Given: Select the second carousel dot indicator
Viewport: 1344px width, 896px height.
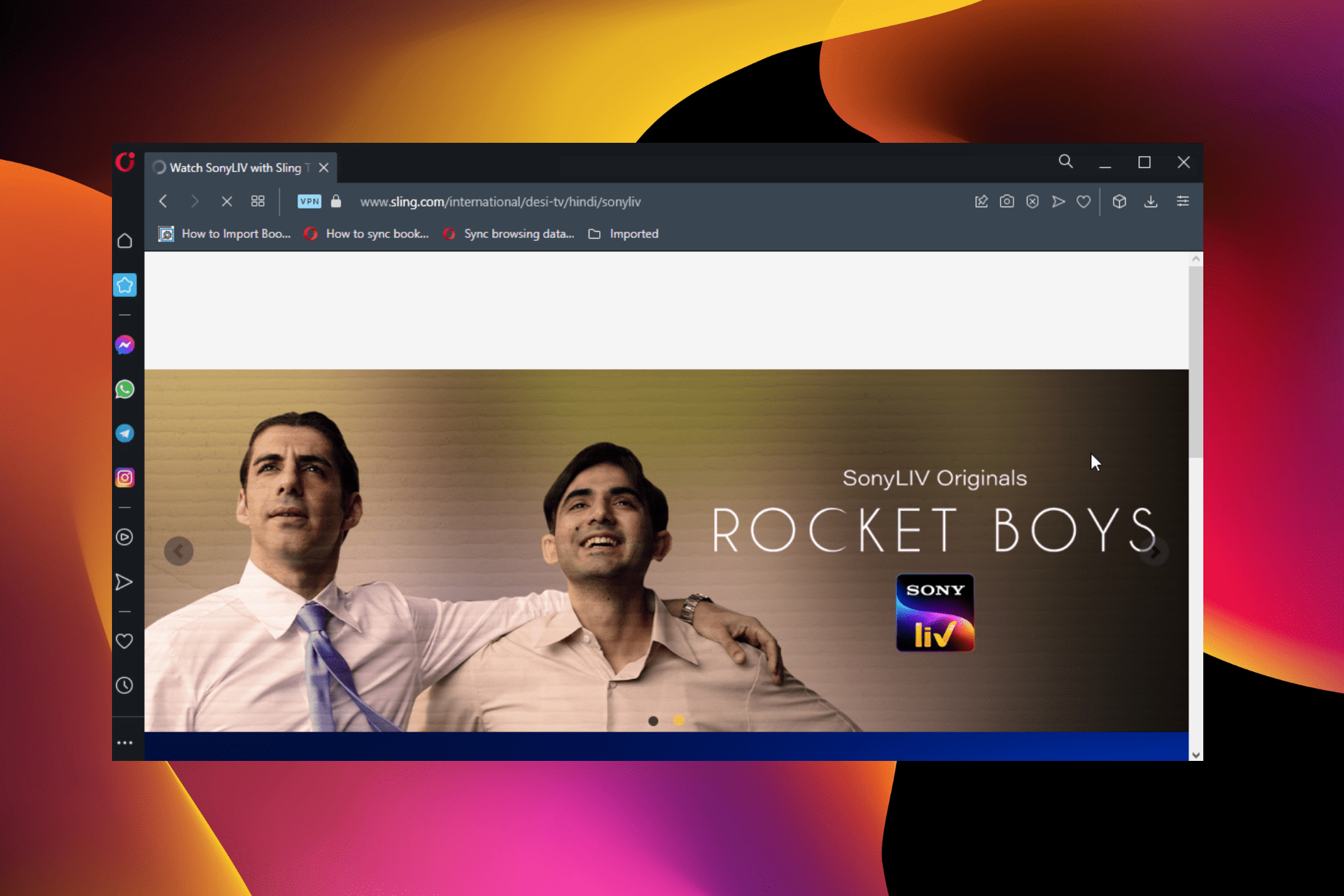Looking at the screenshot, I should 678,720.
